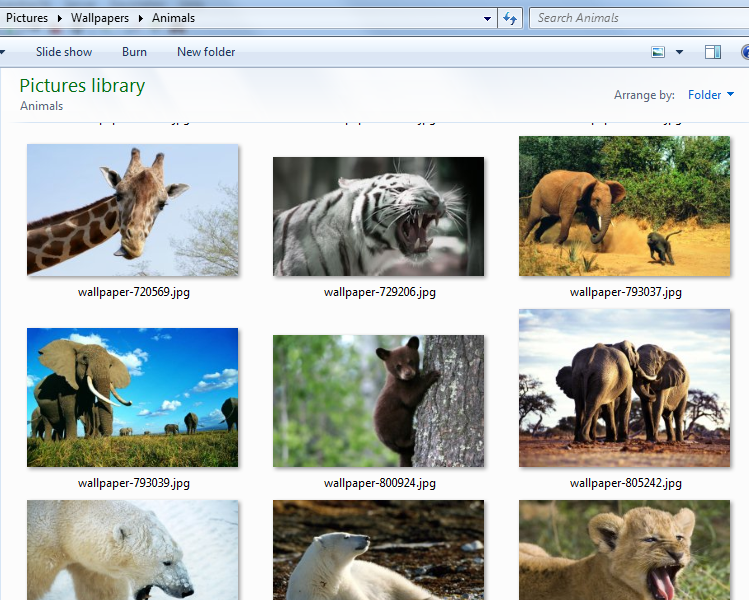Select the giraffe thumbnail wallpaper-720569
This screenshot has height=600, width=749.
tap(132, 210)
